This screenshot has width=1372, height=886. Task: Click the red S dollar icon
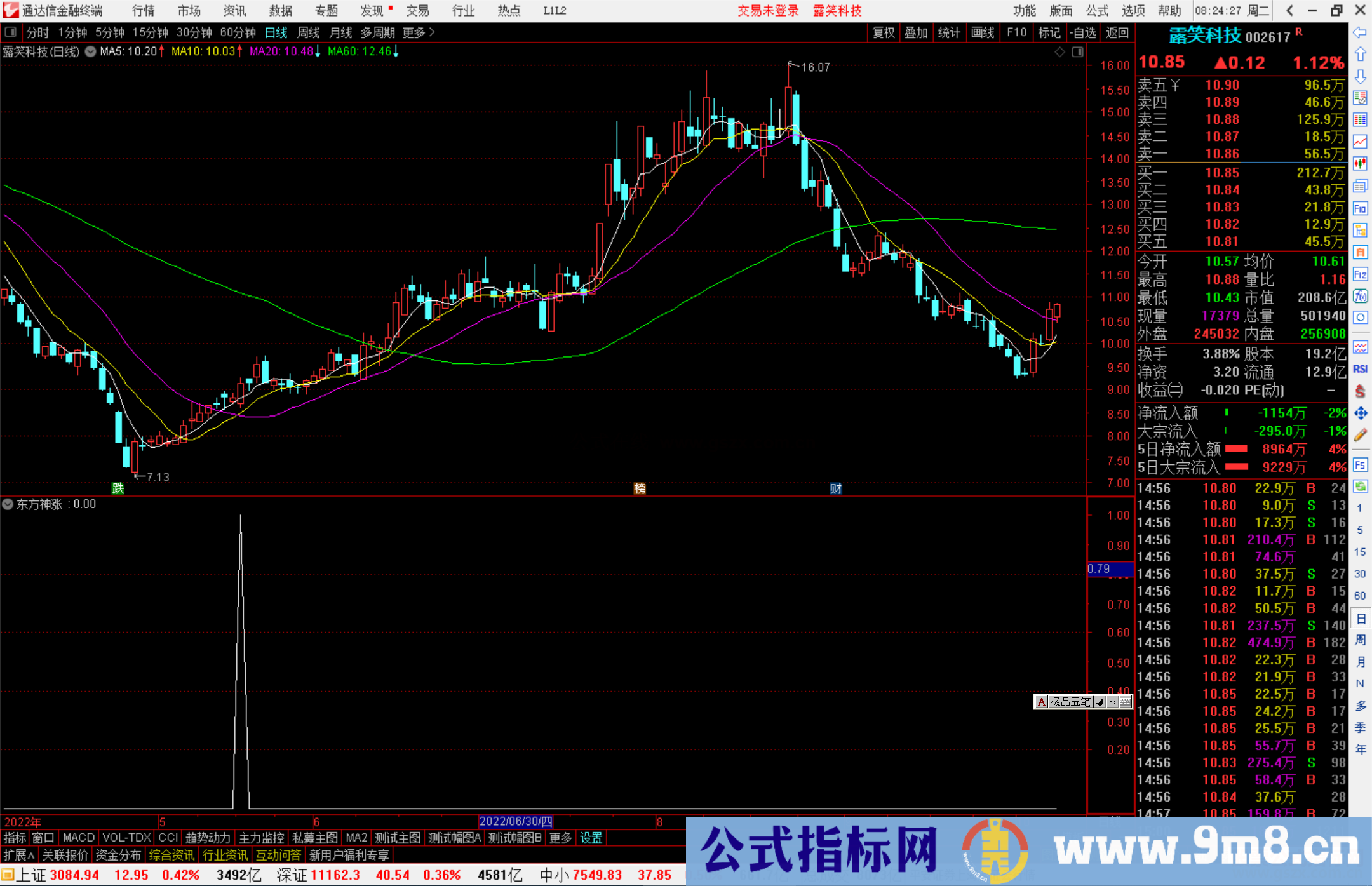(1360, 391)
